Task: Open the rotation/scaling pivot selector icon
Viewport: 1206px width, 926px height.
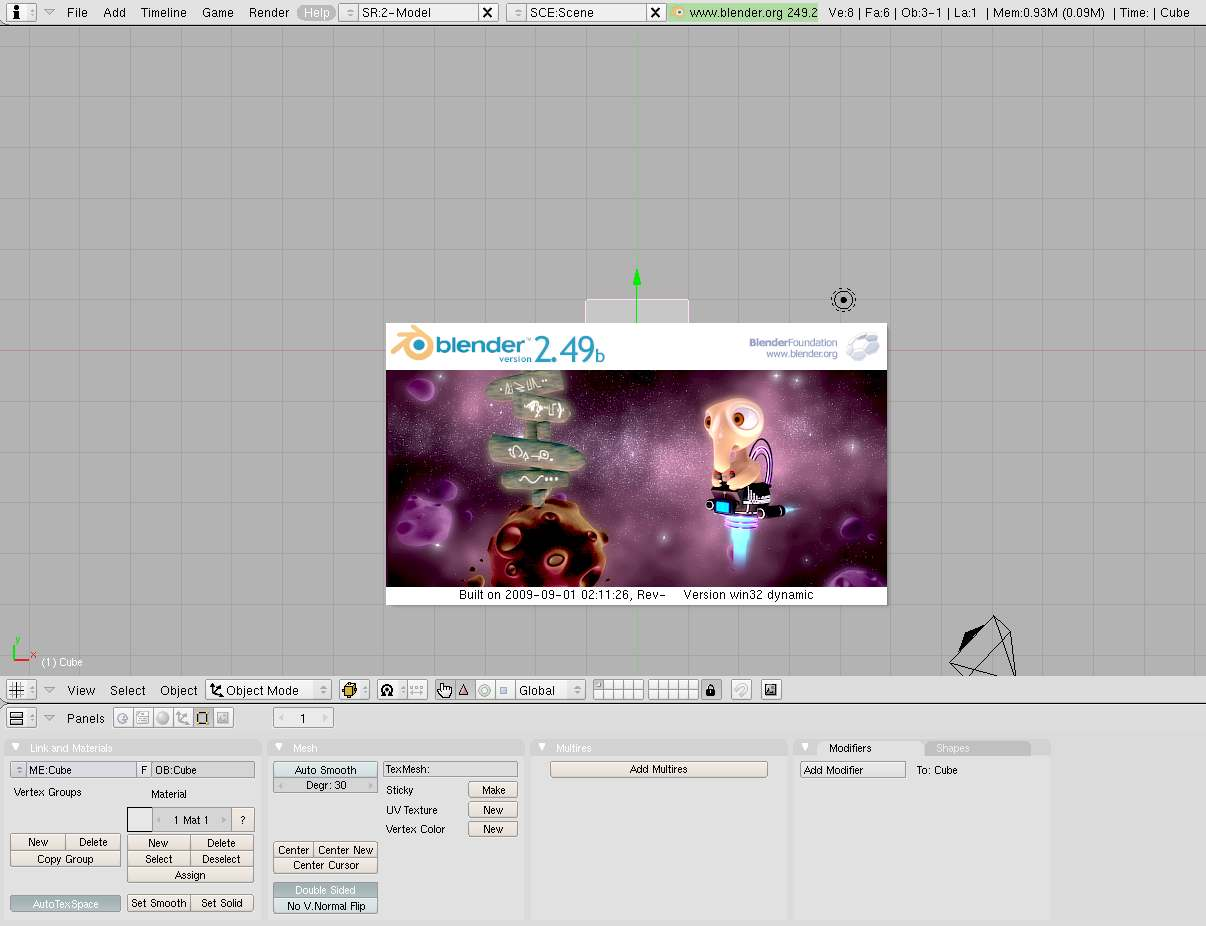Action: click(x=392, y=690)
